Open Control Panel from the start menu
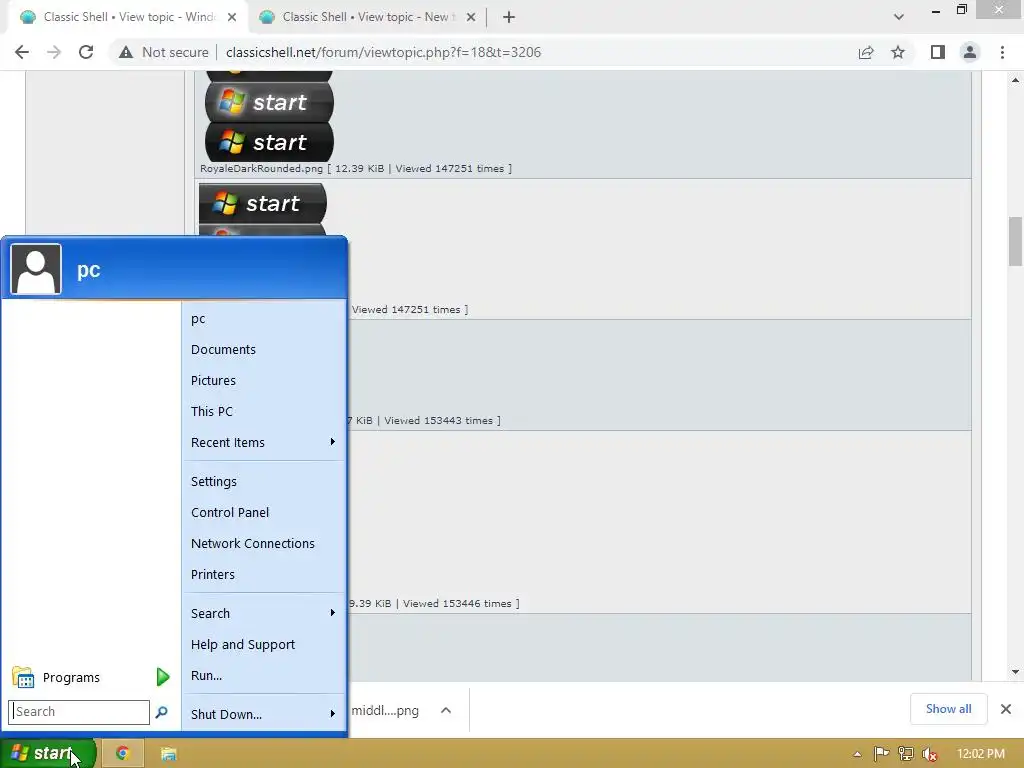 (263, 512)
